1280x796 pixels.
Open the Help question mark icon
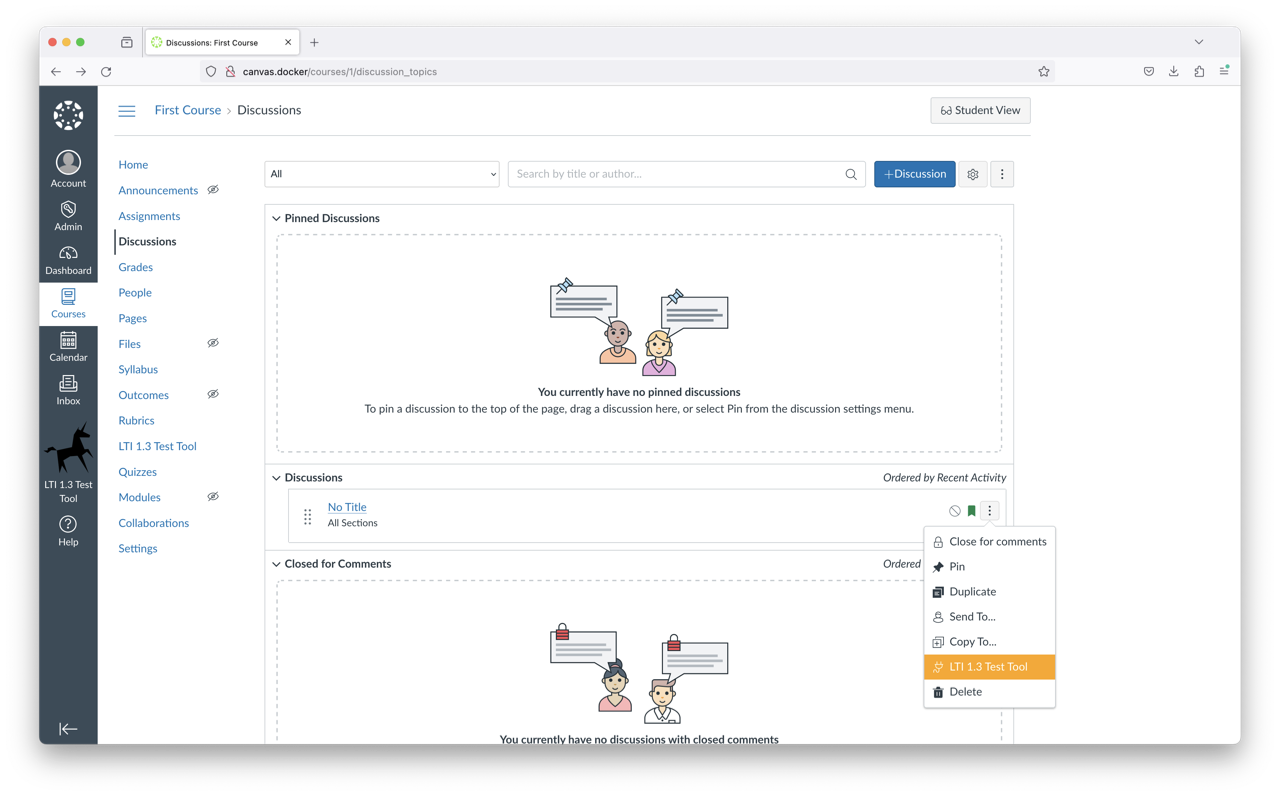68,531
